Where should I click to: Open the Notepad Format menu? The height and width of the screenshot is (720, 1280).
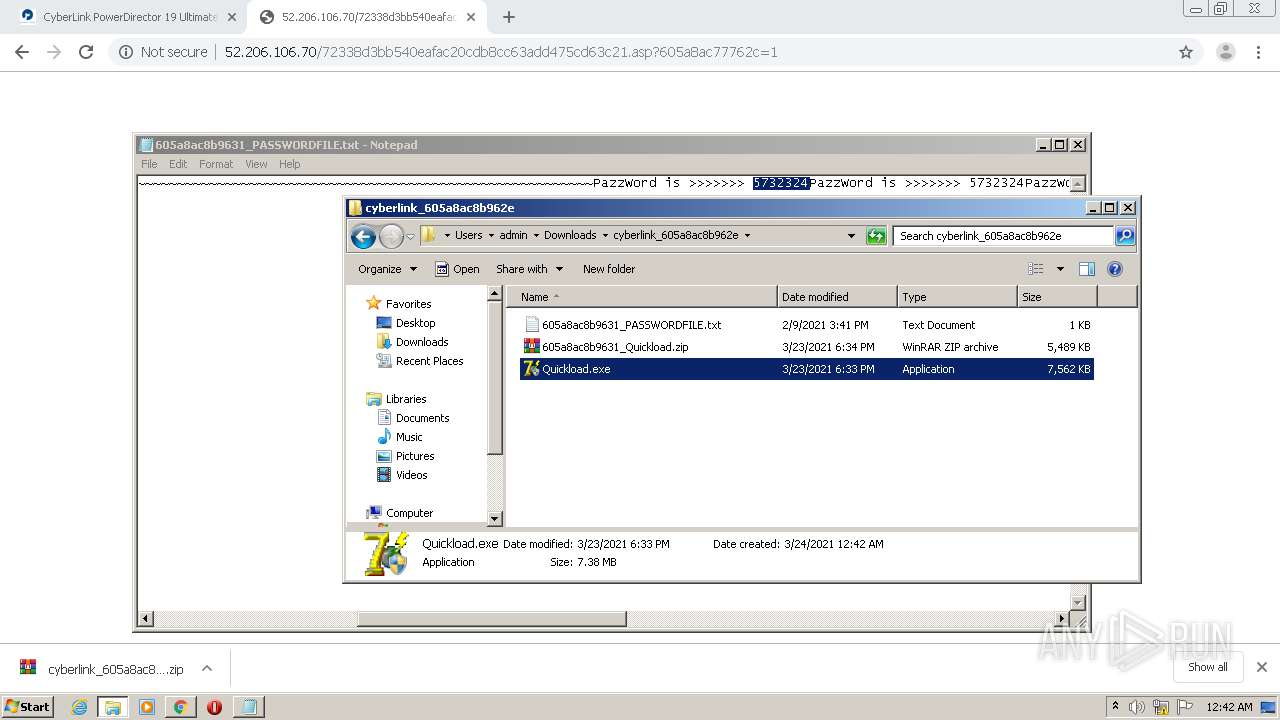pyautogui.click(x=216, y=164)
